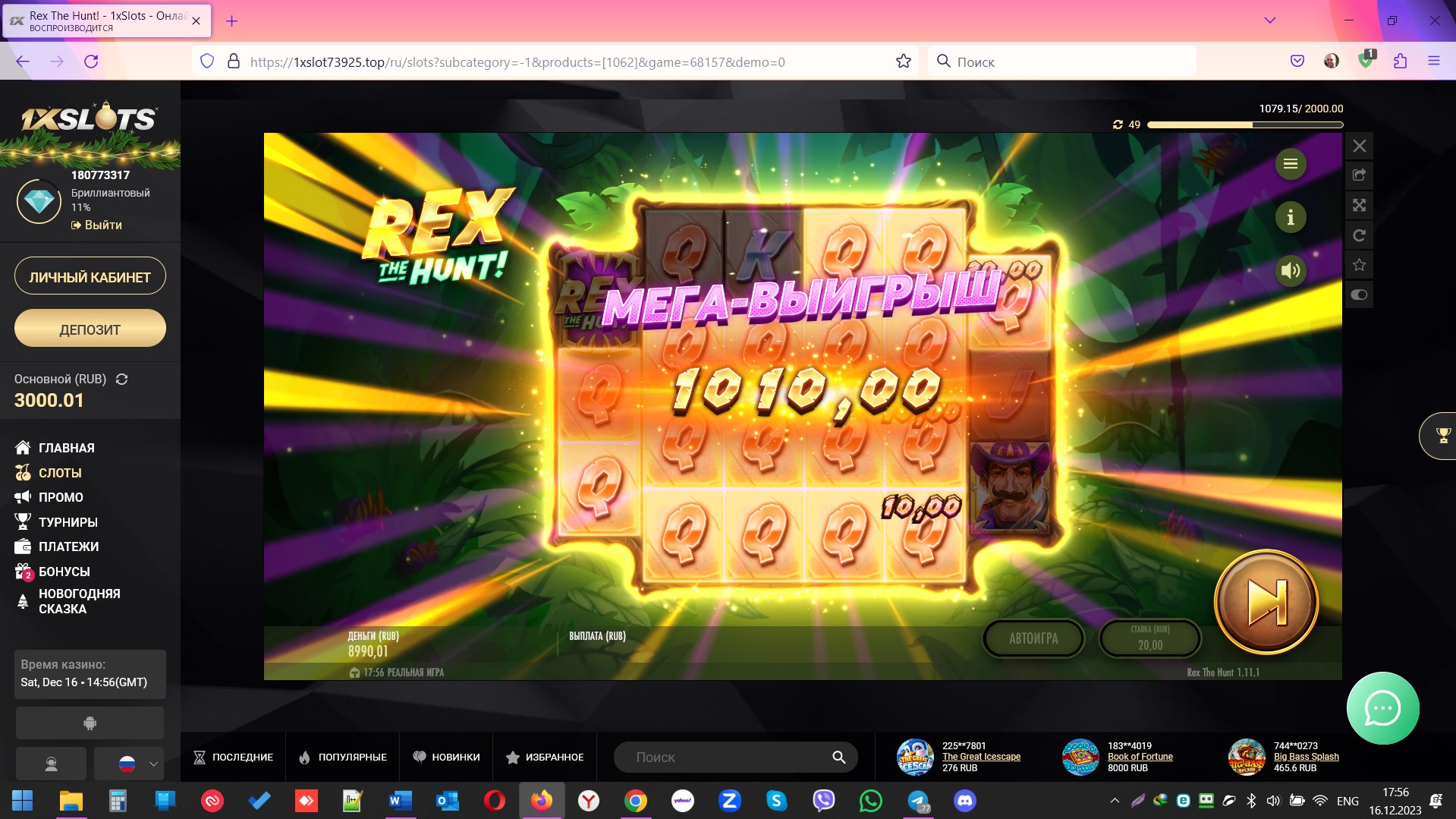1456x819 pixels.
Task: Show ПОПУЛЯРНЫЕ games tab
Action: point(343,757)
